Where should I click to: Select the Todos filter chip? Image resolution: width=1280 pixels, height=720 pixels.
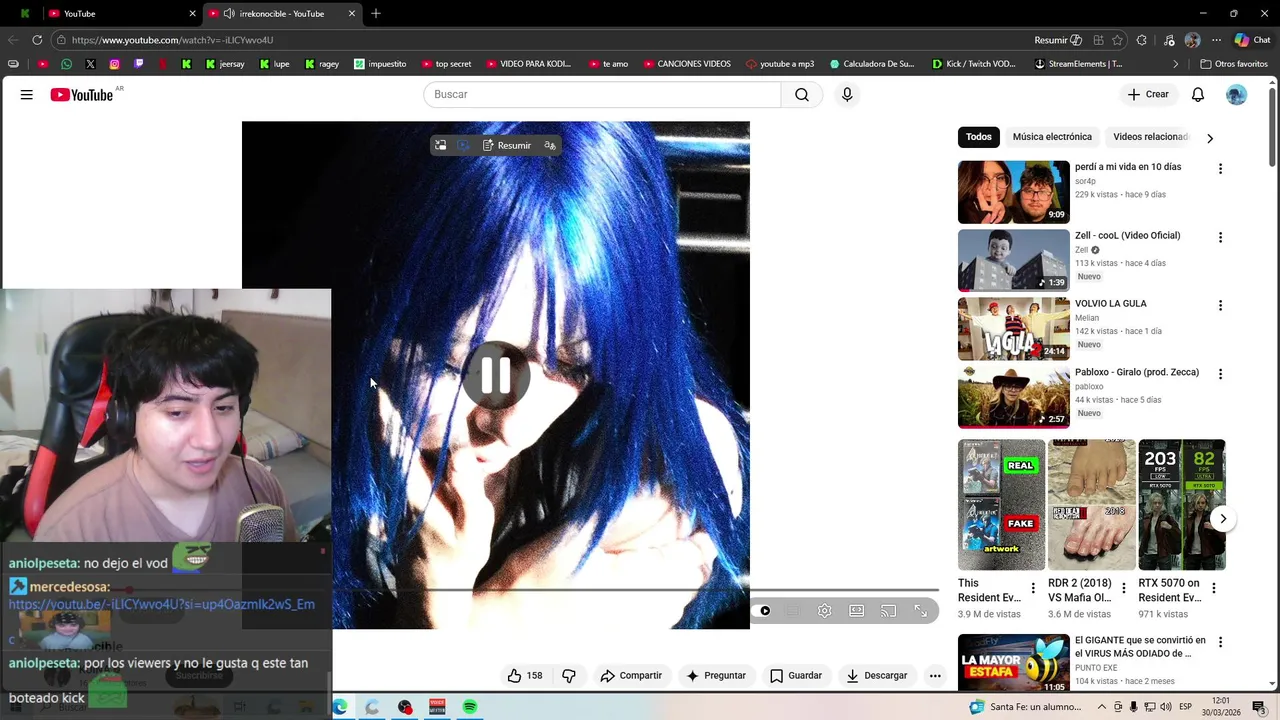click(x=979, y=137)
